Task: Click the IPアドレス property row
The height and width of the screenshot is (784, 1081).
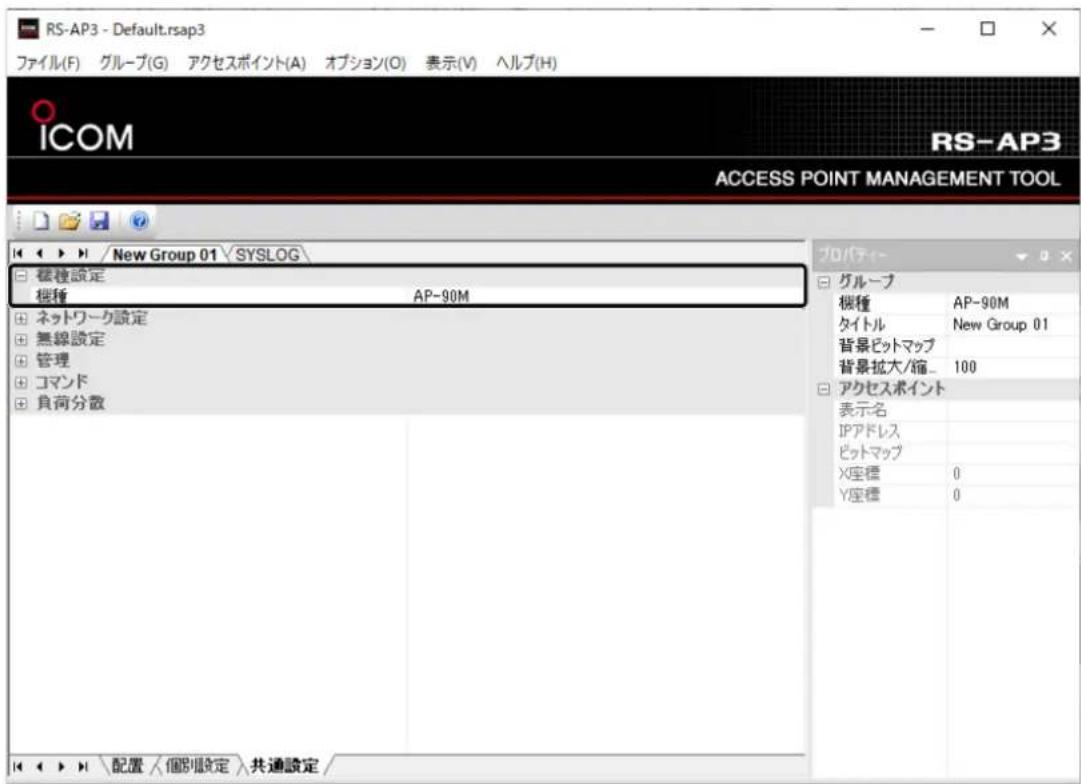Action: [x=956, y=431]
